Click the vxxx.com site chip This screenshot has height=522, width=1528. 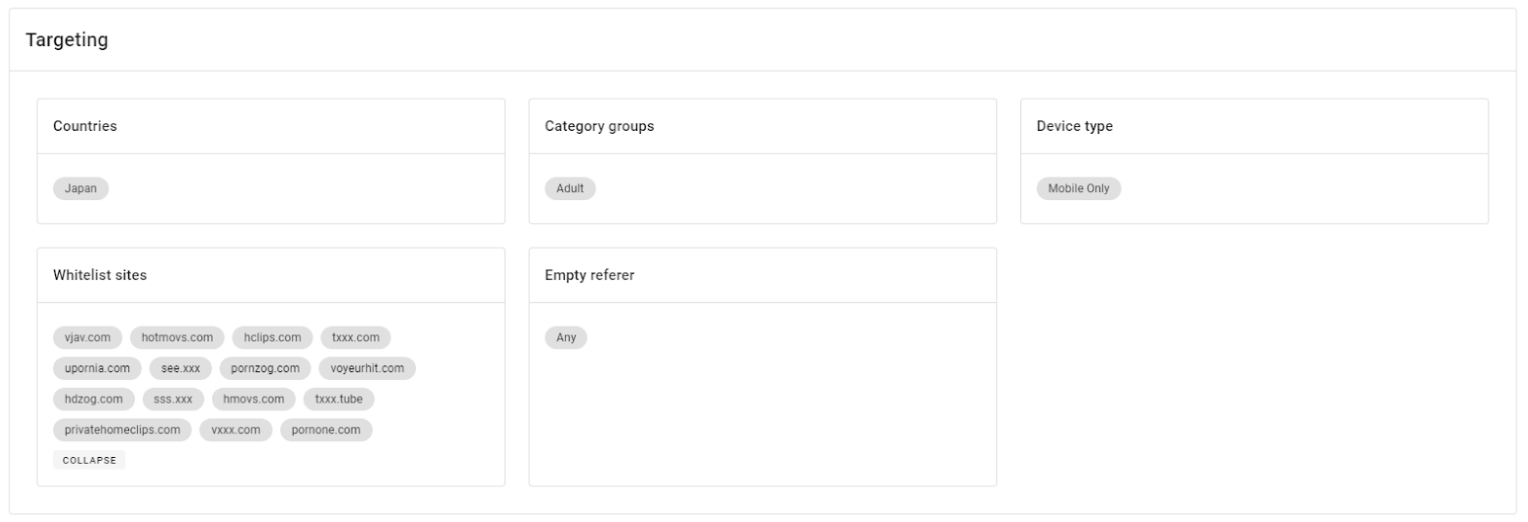pos(236,430)
